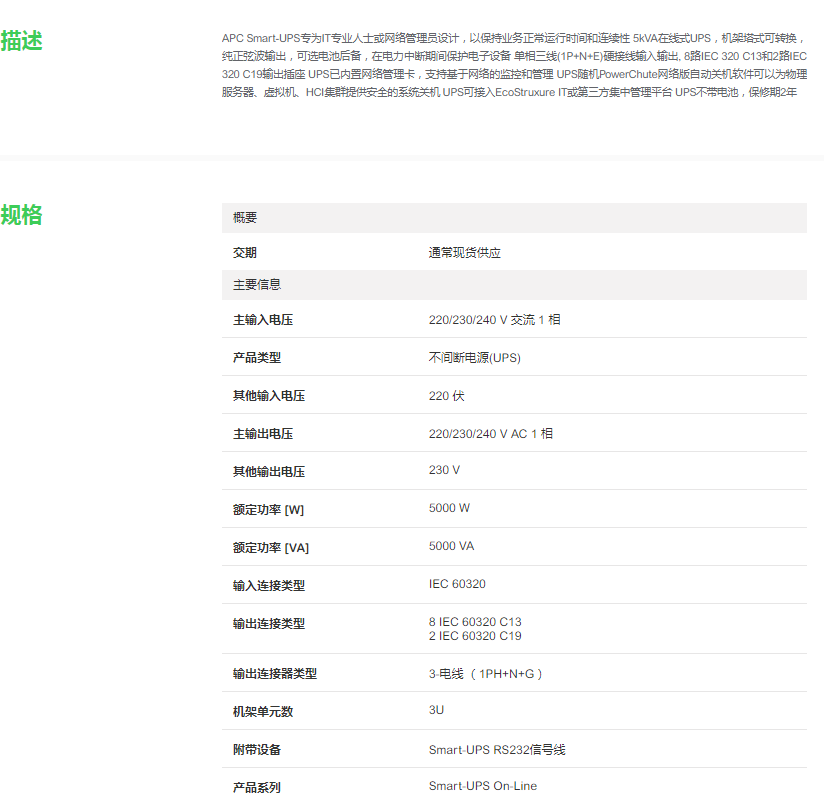The image size is (824, 795).
Task: Click the 不间断电源(UPS) product type value
Action: point(474,358)
